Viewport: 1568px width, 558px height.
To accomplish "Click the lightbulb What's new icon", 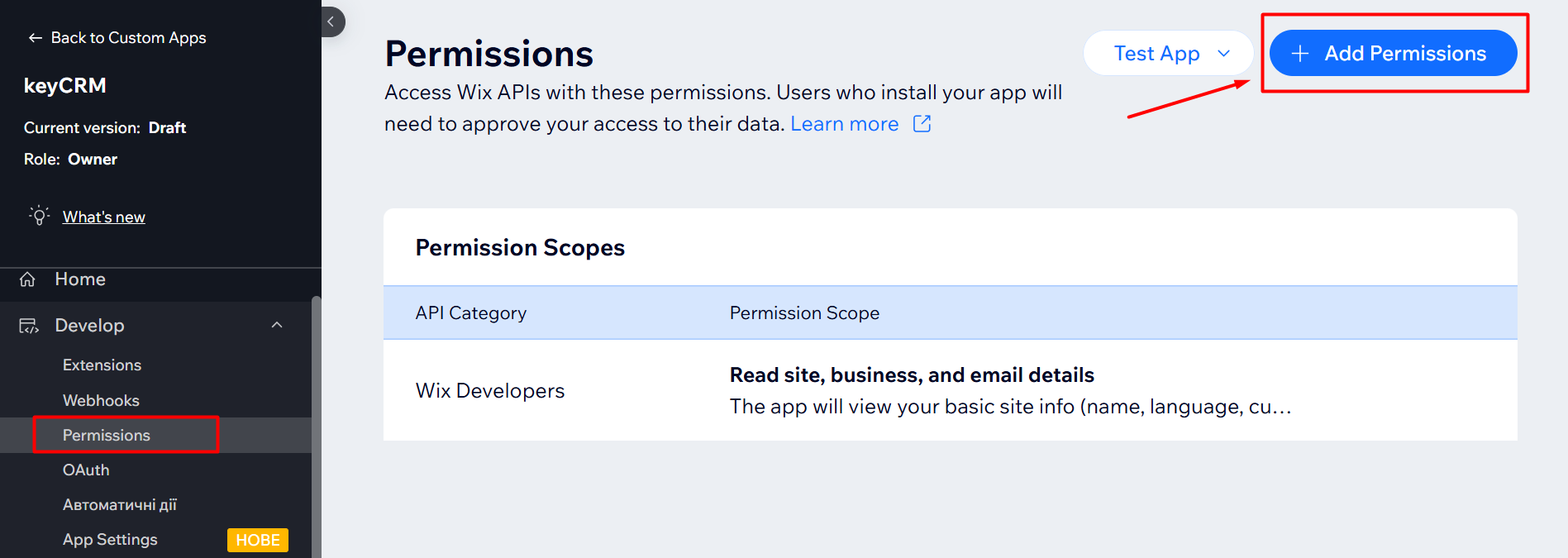I will (39, 216).
